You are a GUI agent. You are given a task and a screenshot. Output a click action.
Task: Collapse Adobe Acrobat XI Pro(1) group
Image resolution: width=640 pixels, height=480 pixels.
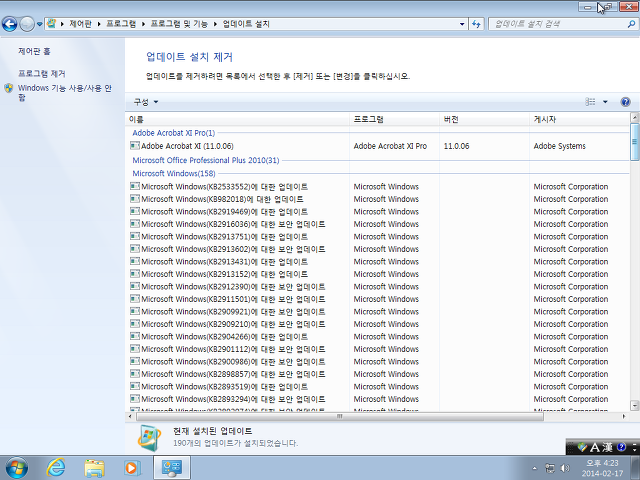pyautogui.click(x=173, y=133)
